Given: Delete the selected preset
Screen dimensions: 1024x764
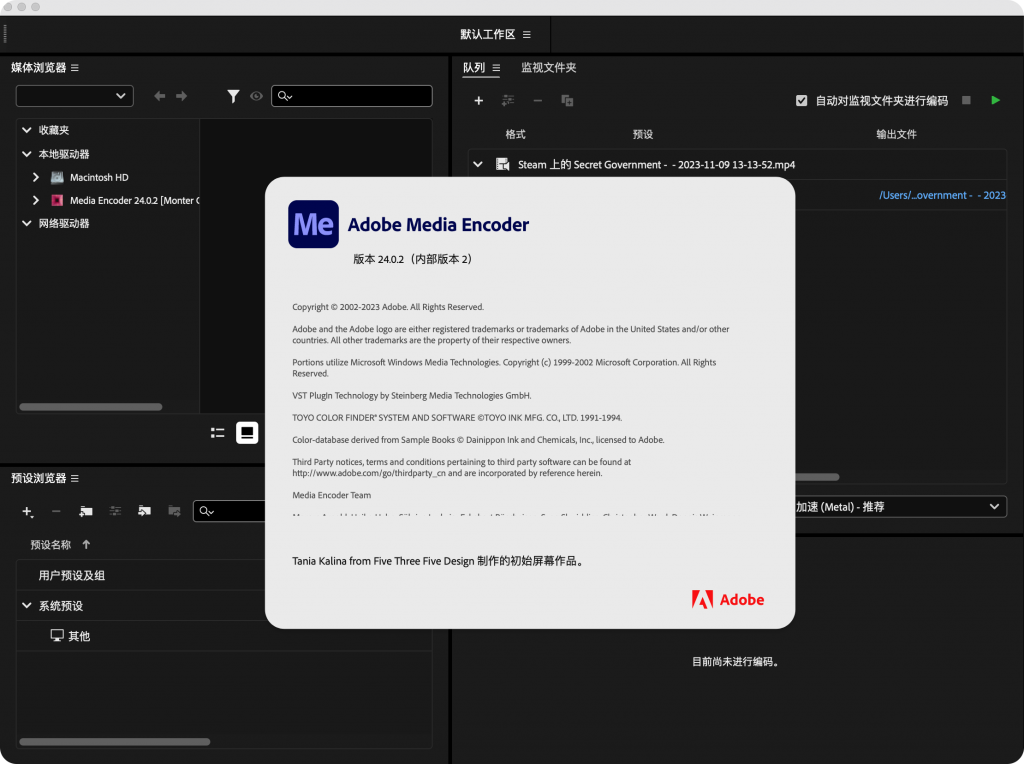Looking at the screenshot, I should [x=57, y=511].
